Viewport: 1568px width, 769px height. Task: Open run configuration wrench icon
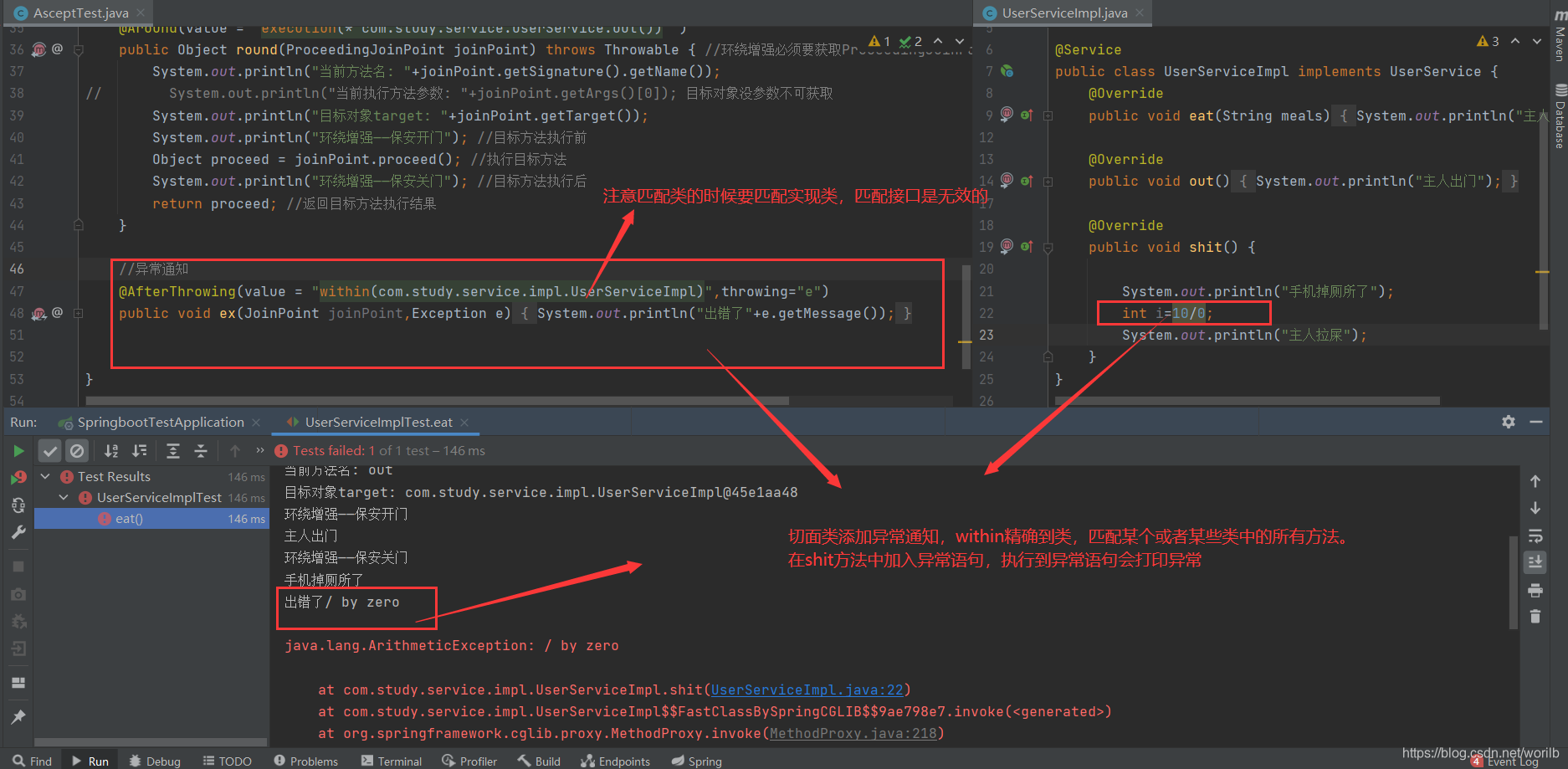[x=18, y=532]
